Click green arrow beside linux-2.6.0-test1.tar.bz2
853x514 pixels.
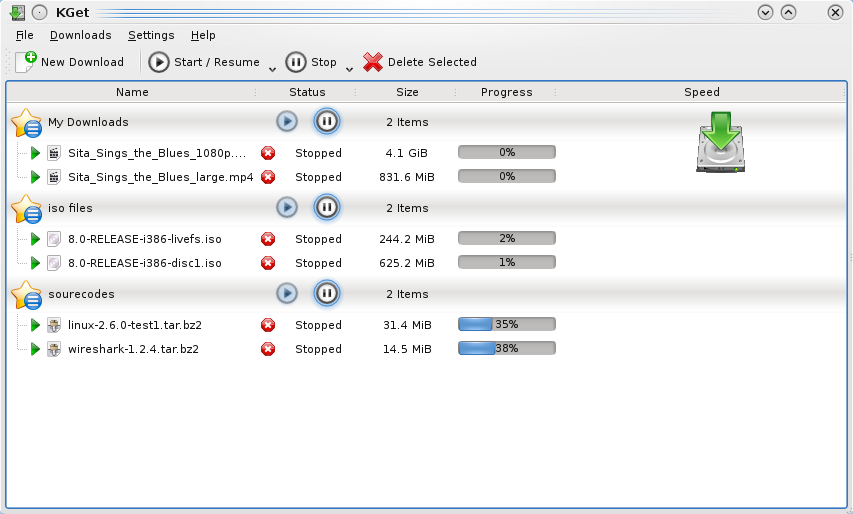(x=35, y=325)
